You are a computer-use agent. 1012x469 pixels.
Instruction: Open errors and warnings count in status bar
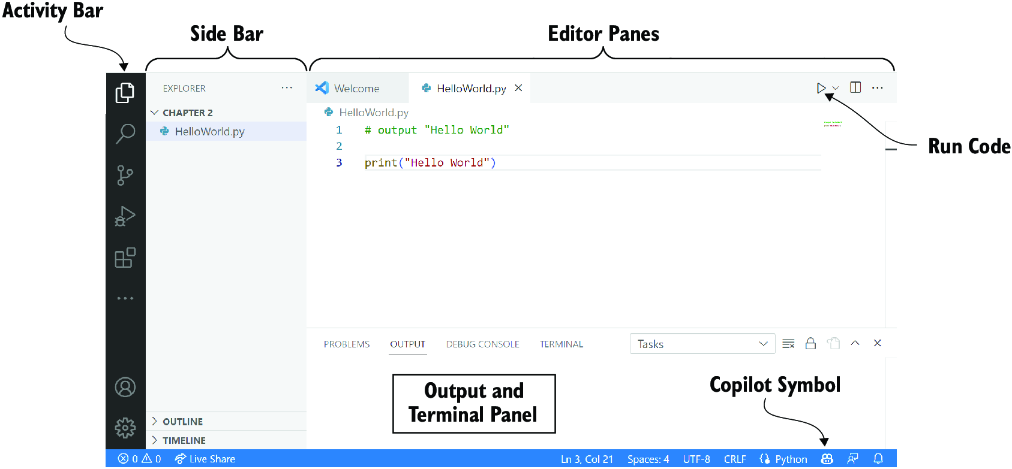[x=139, y=459]
